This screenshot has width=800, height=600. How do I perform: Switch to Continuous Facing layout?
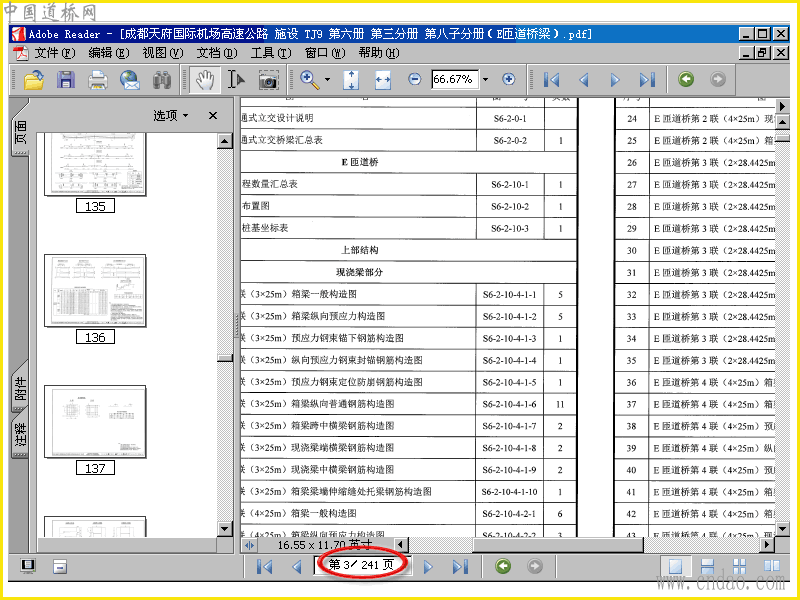pyautogui.click(x=740, y=566)
